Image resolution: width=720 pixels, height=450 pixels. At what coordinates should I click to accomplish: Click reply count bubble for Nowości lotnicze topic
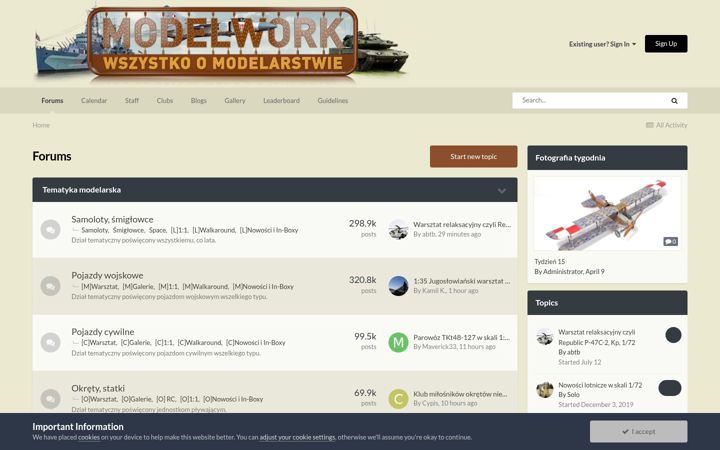(x=670, y=388)
